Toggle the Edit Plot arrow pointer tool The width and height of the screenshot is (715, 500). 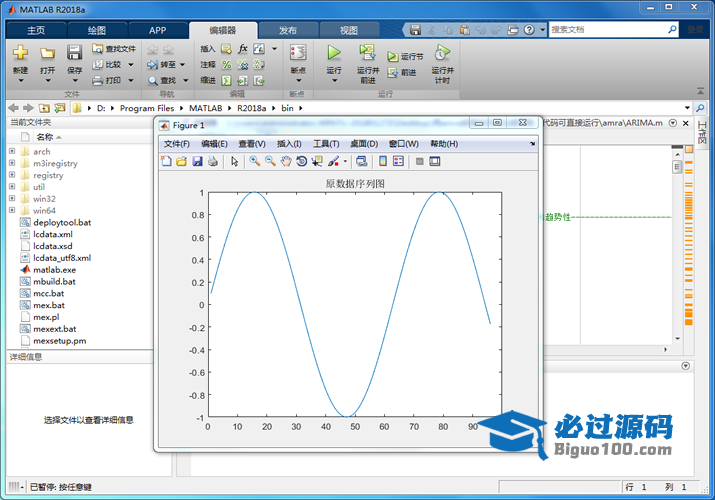(x=234, y=161)
